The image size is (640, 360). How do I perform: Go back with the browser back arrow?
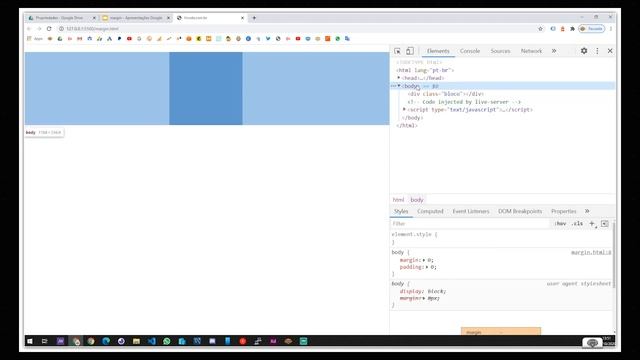click(x=29, y=29)
